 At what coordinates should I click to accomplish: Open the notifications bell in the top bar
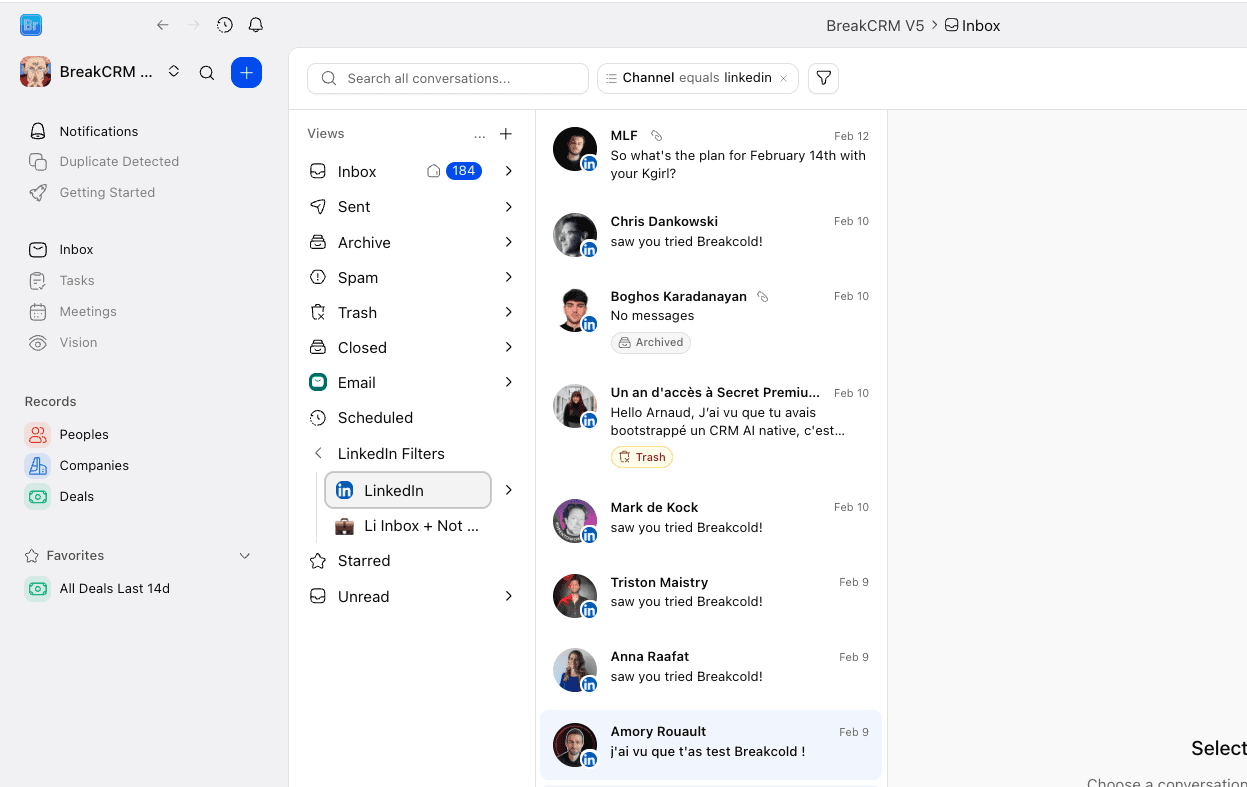[256, 24]
